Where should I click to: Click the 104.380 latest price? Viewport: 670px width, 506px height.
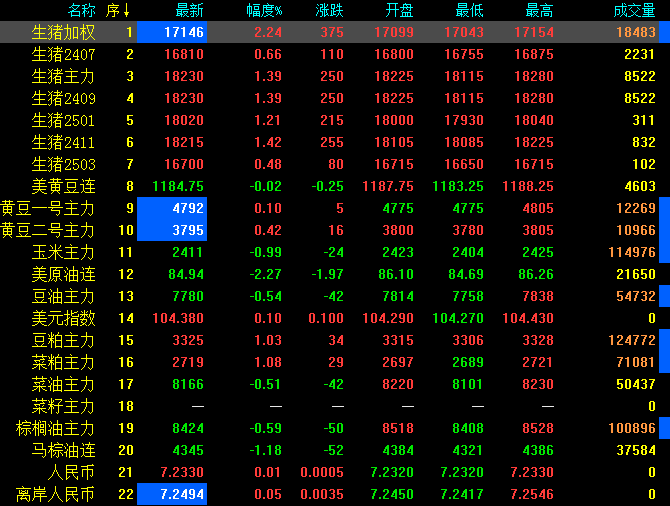[178, 318]
